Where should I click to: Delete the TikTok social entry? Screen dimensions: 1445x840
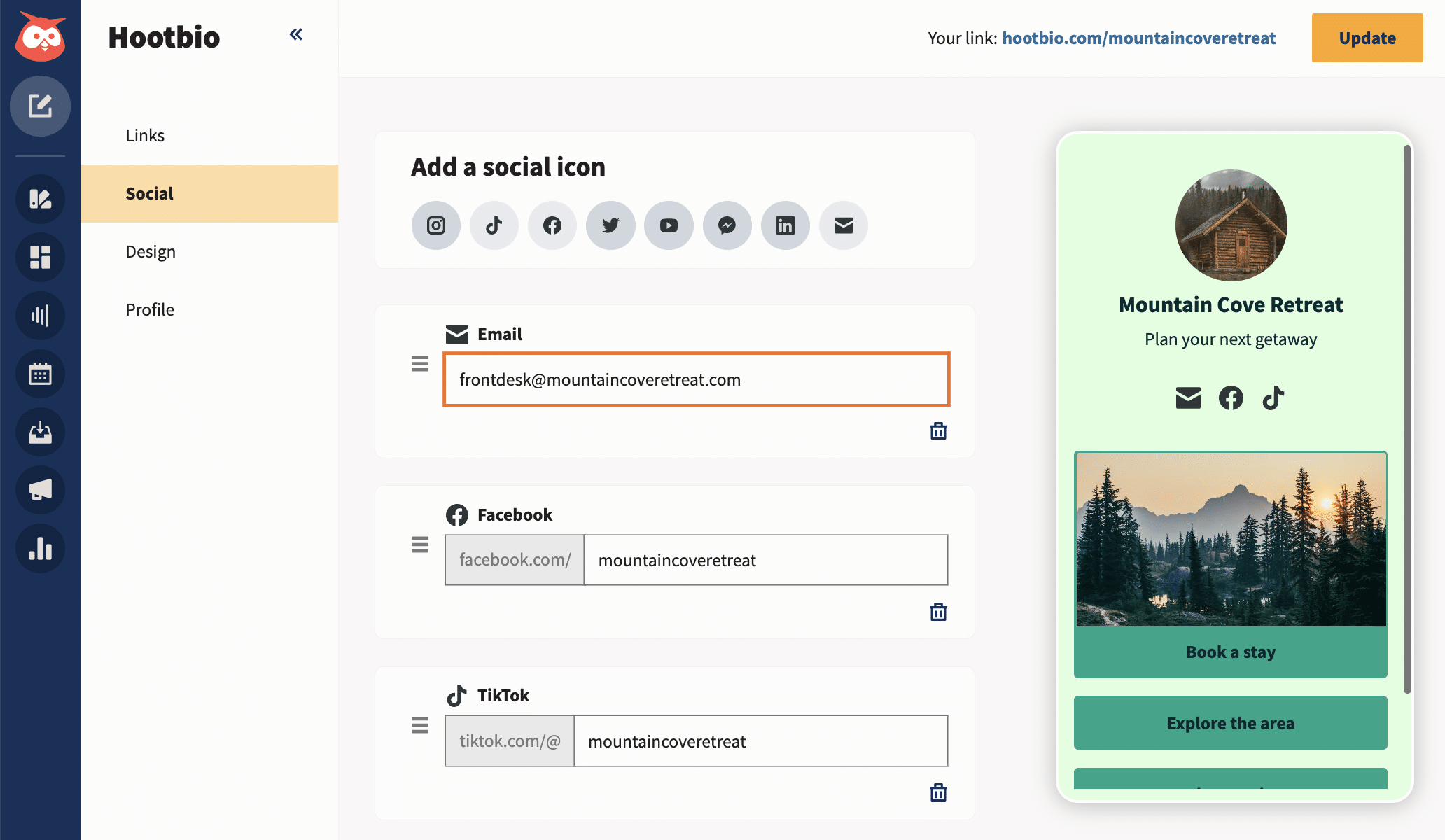tap(937, 792)
